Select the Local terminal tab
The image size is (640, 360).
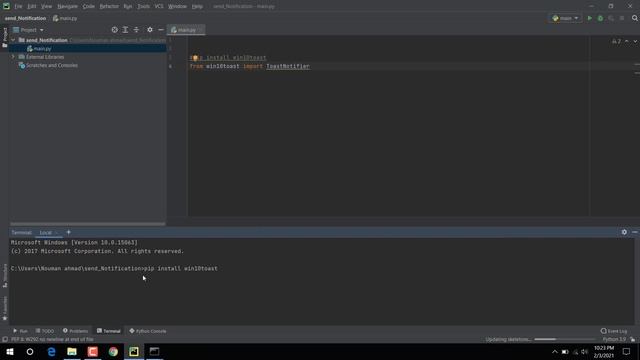tap(48, 233)
